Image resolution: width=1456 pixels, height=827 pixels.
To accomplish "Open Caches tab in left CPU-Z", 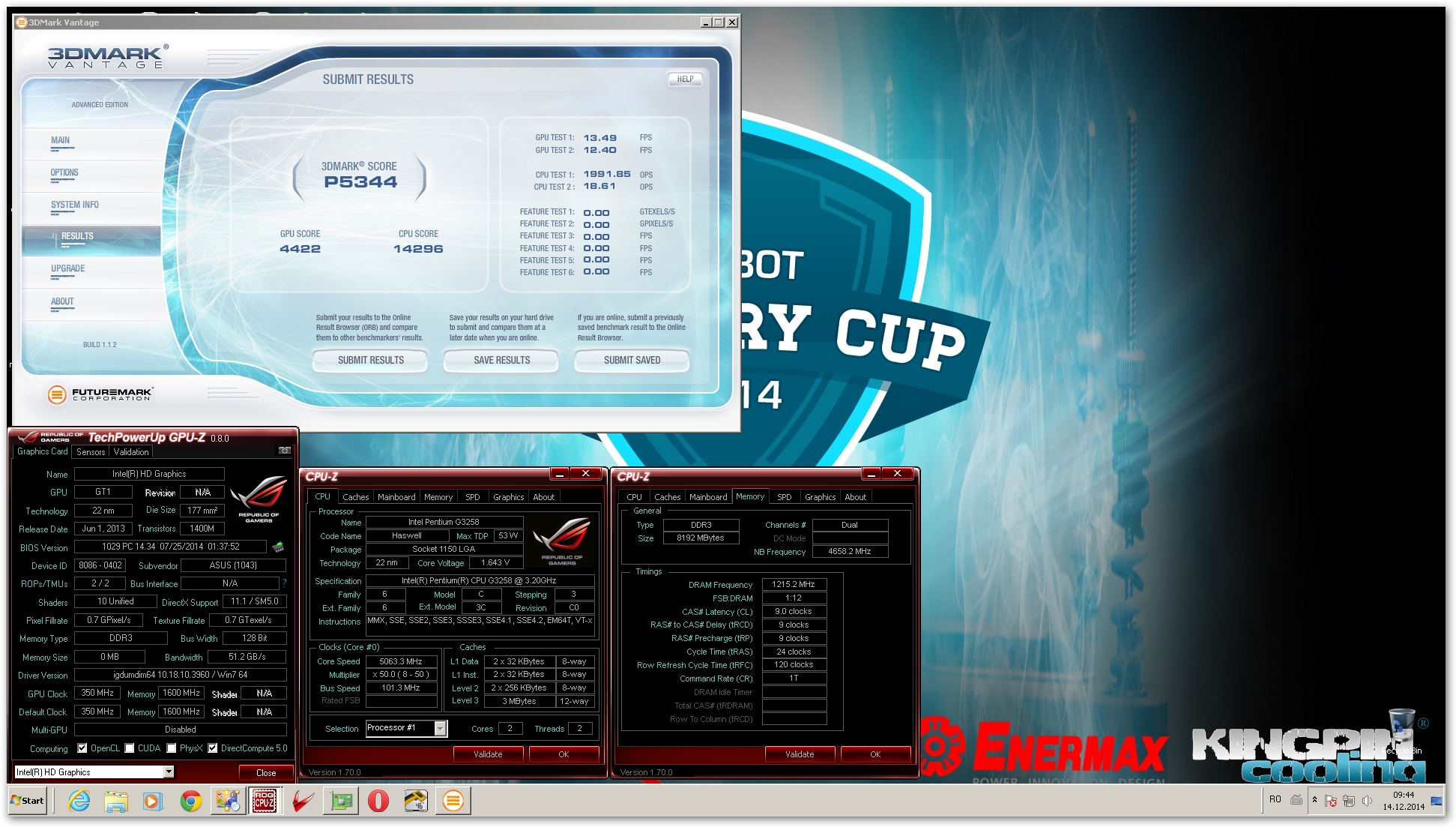I will (x=355, y=497).
